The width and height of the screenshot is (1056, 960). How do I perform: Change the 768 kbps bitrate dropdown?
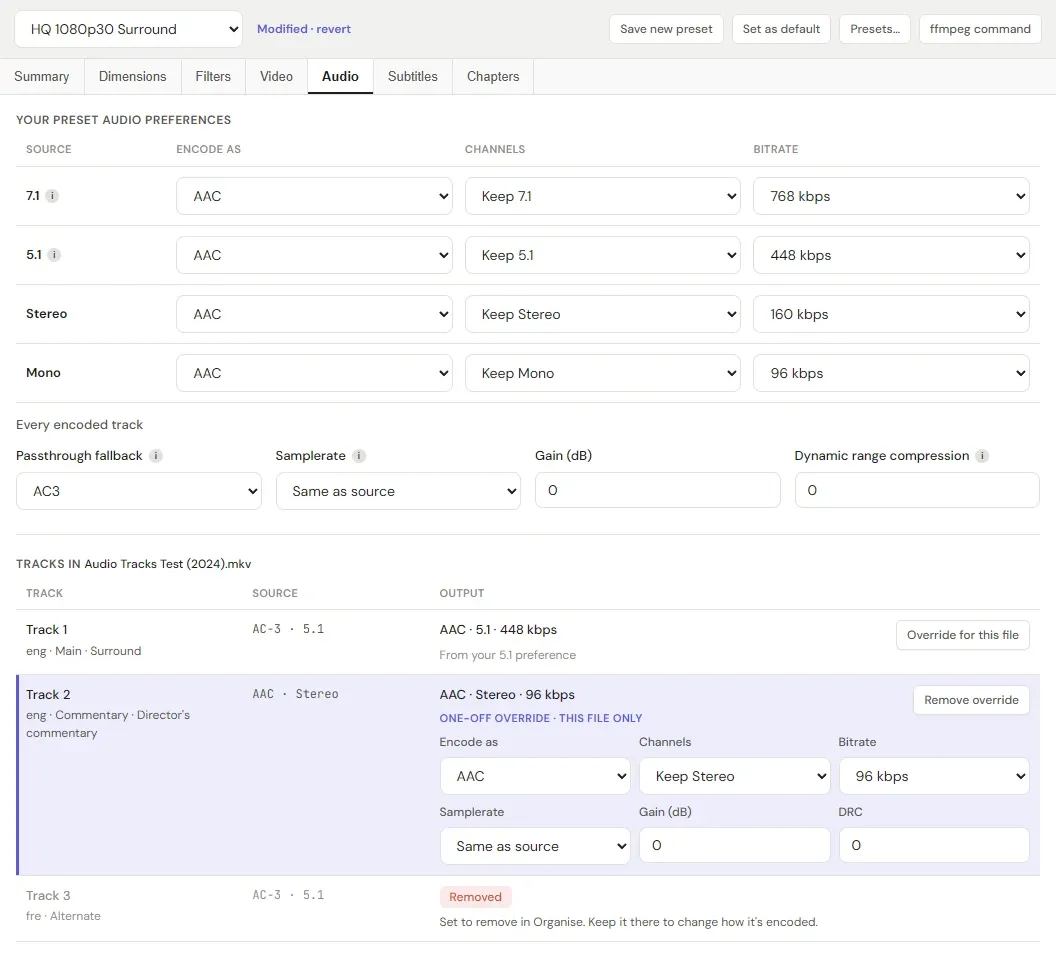click(x=891, y=196)
